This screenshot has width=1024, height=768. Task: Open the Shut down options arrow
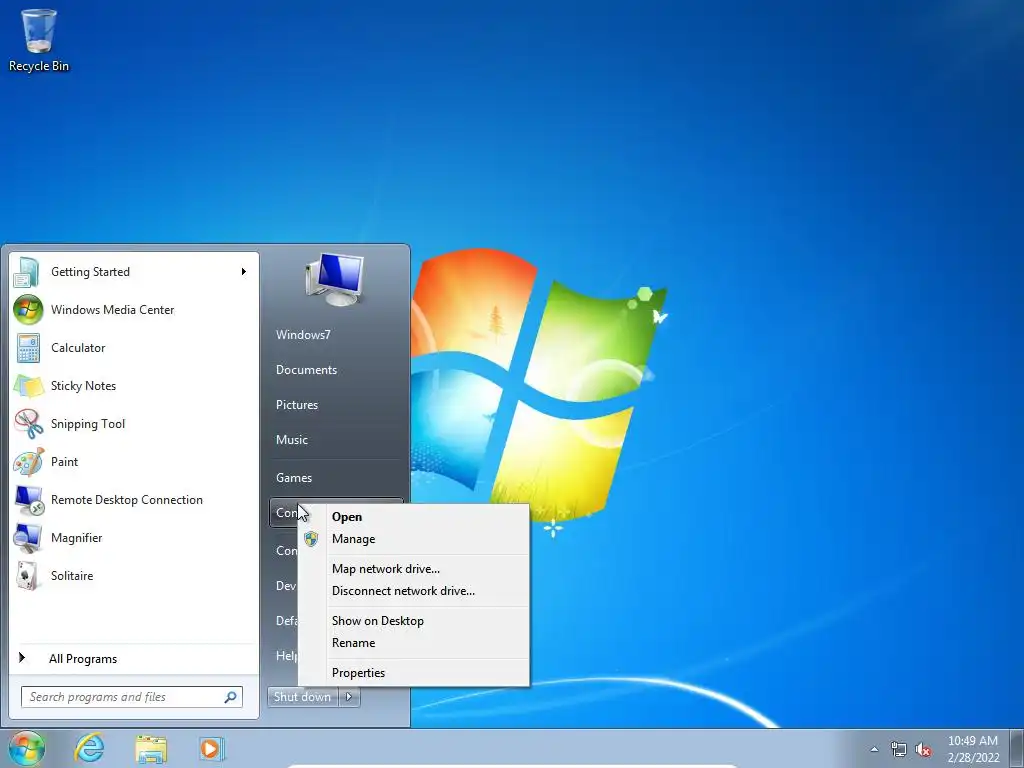tap(349, 697)
